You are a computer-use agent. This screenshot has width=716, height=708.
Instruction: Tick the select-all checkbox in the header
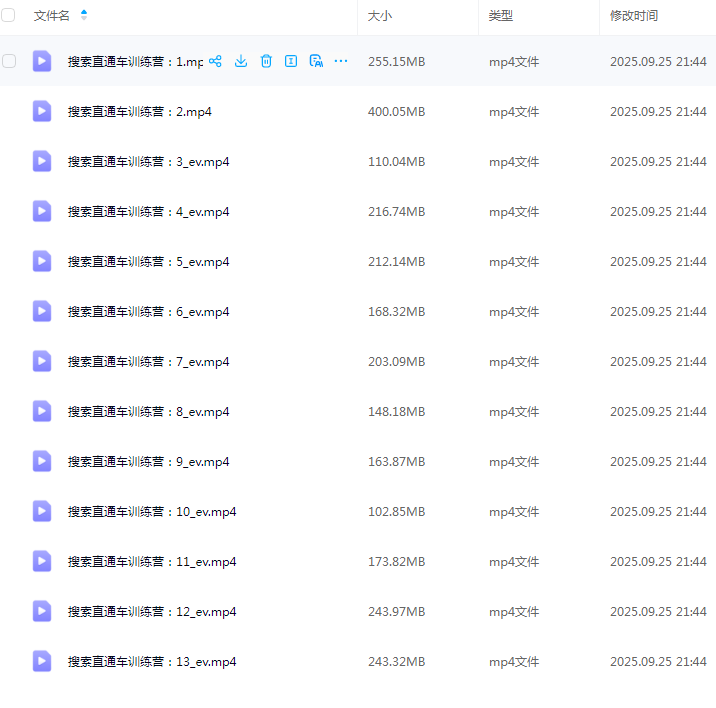coord(8,15)
